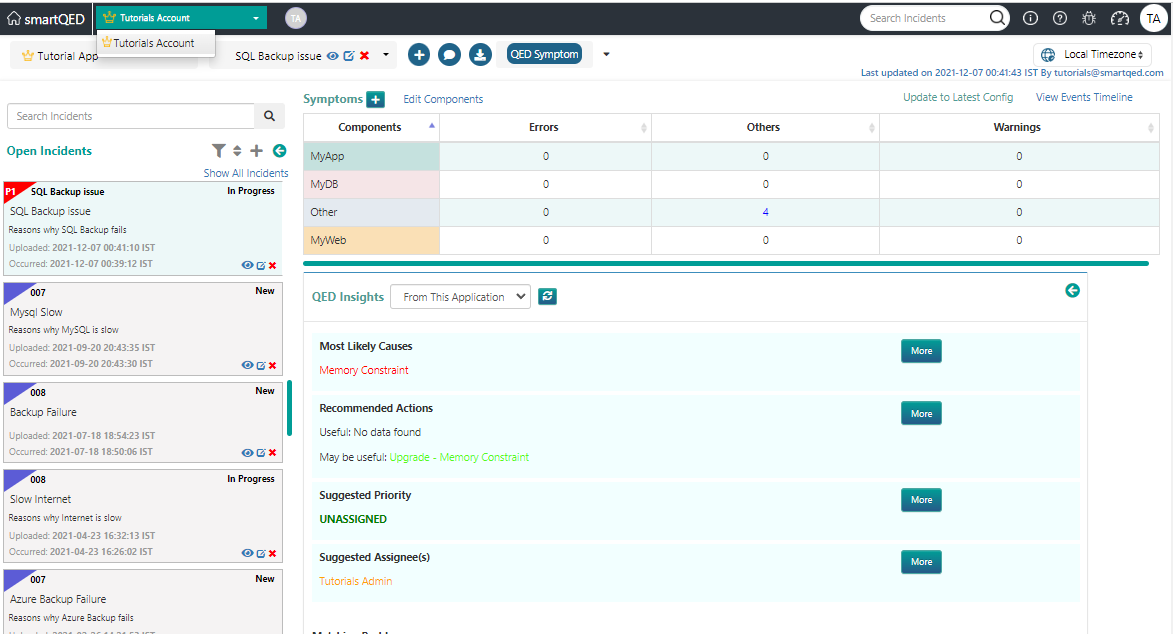Click the View Events Timeline link
1173x634 pixels.
[1084, 97]
